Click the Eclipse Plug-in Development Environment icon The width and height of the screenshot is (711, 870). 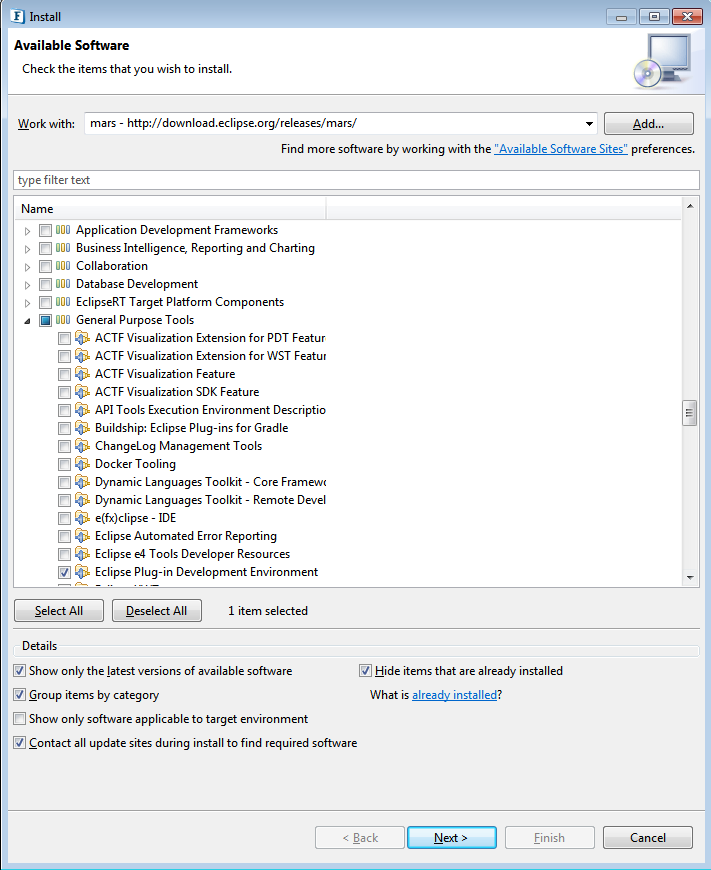click(x=82, y=572)
